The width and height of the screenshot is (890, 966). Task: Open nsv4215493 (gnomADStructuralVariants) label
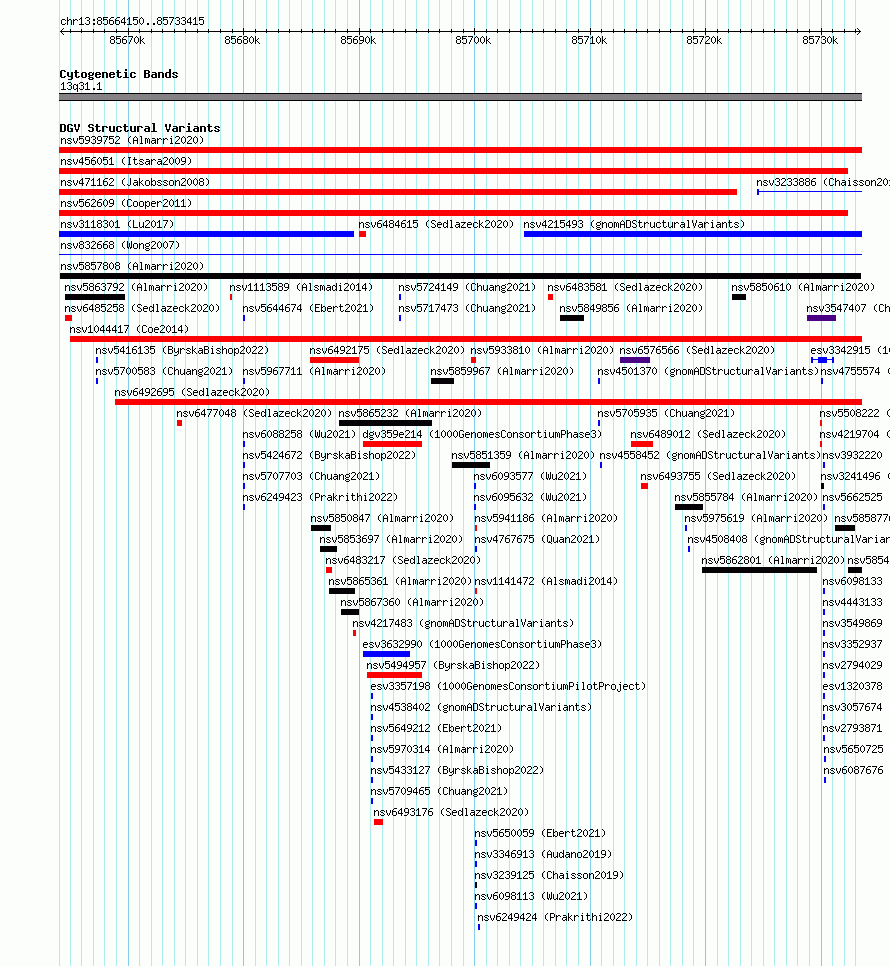tap(634, 224)
